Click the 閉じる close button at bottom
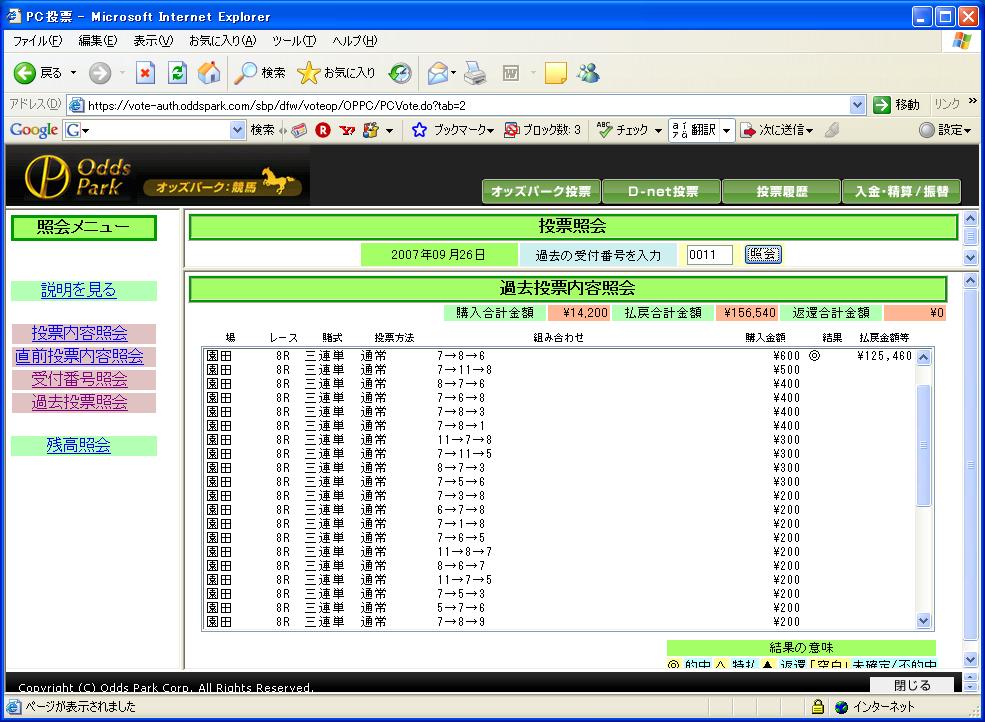985x722 pixels. [912, 685]
